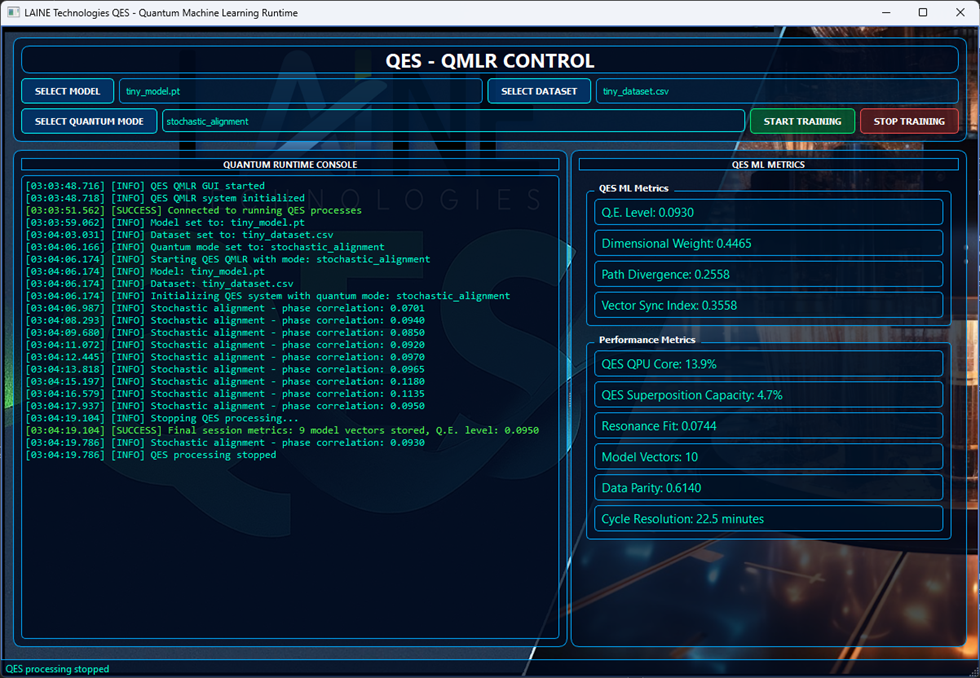Screen dimensions: 980x678
Task: Click log line with phase correlation: 0.1180
Action: (225, 381)
